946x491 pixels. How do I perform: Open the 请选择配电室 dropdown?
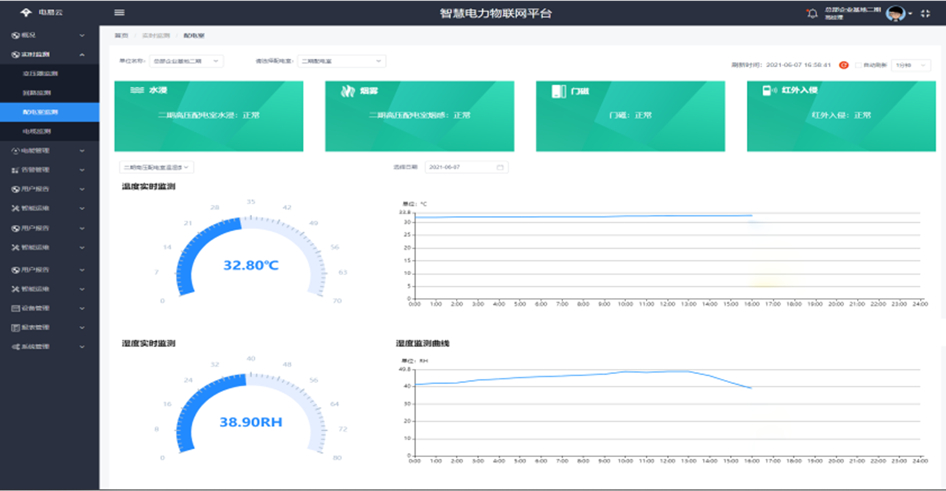pos(341,61)
